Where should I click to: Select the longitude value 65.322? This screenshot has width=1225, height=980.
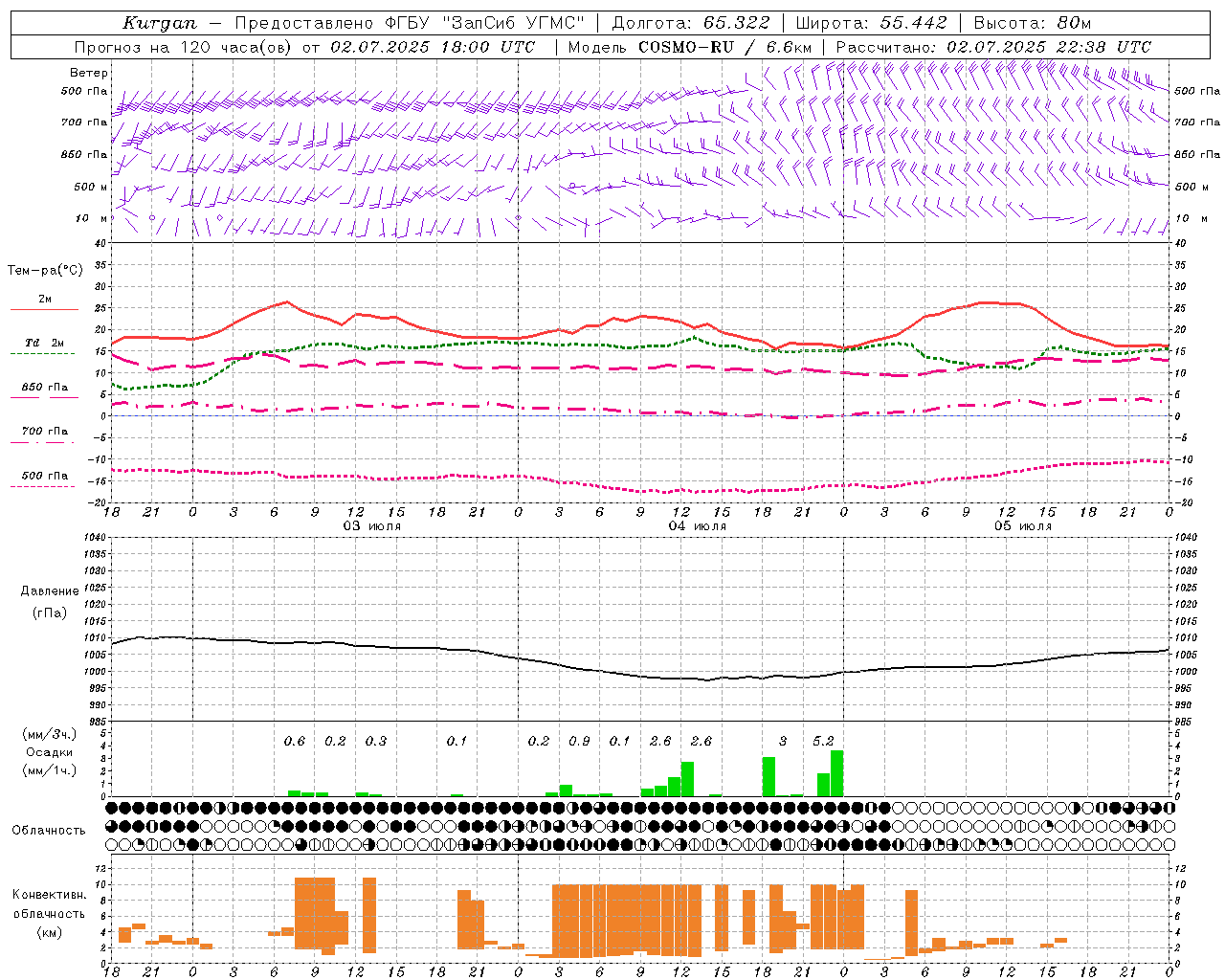(x=737, y=23)
